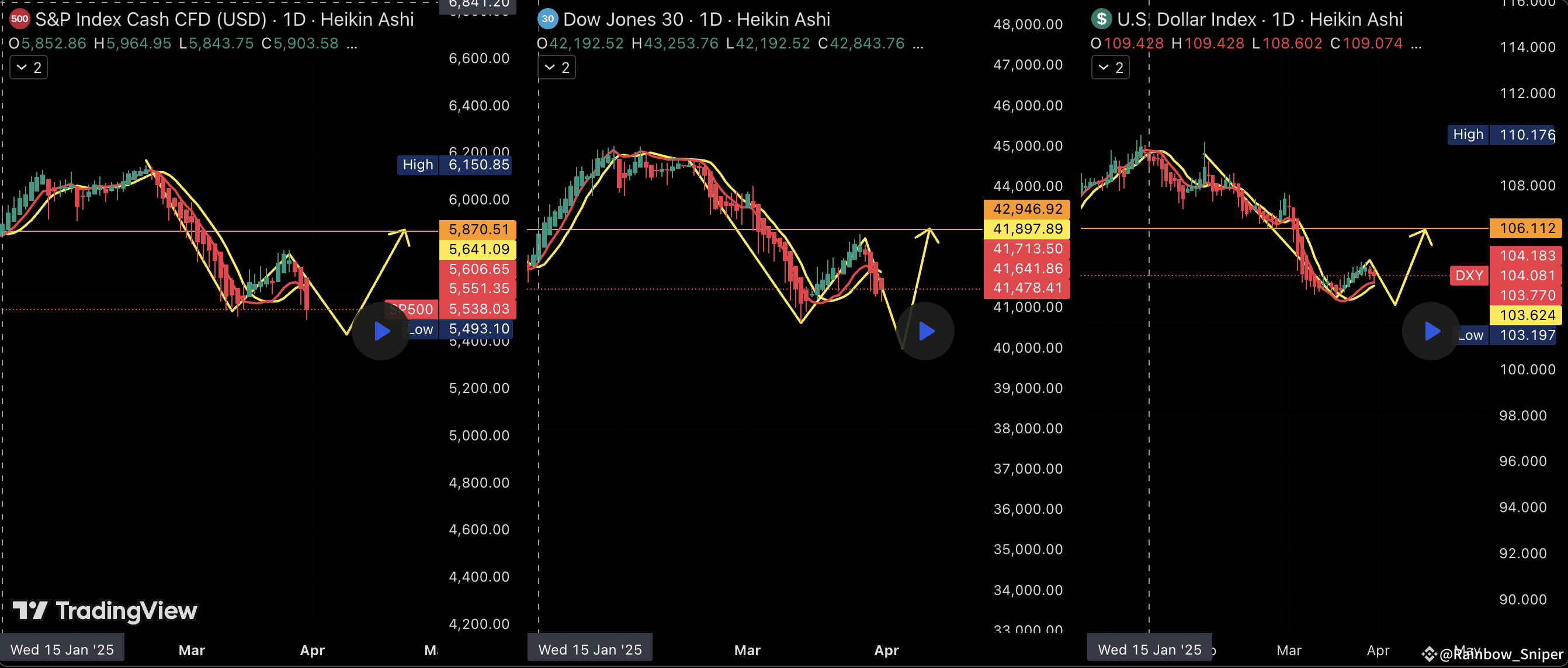The height and width of the screenshot is (668, 1568).
Task: Expand indicators legend on Dollar Index chart
Action: (1110, 68)
